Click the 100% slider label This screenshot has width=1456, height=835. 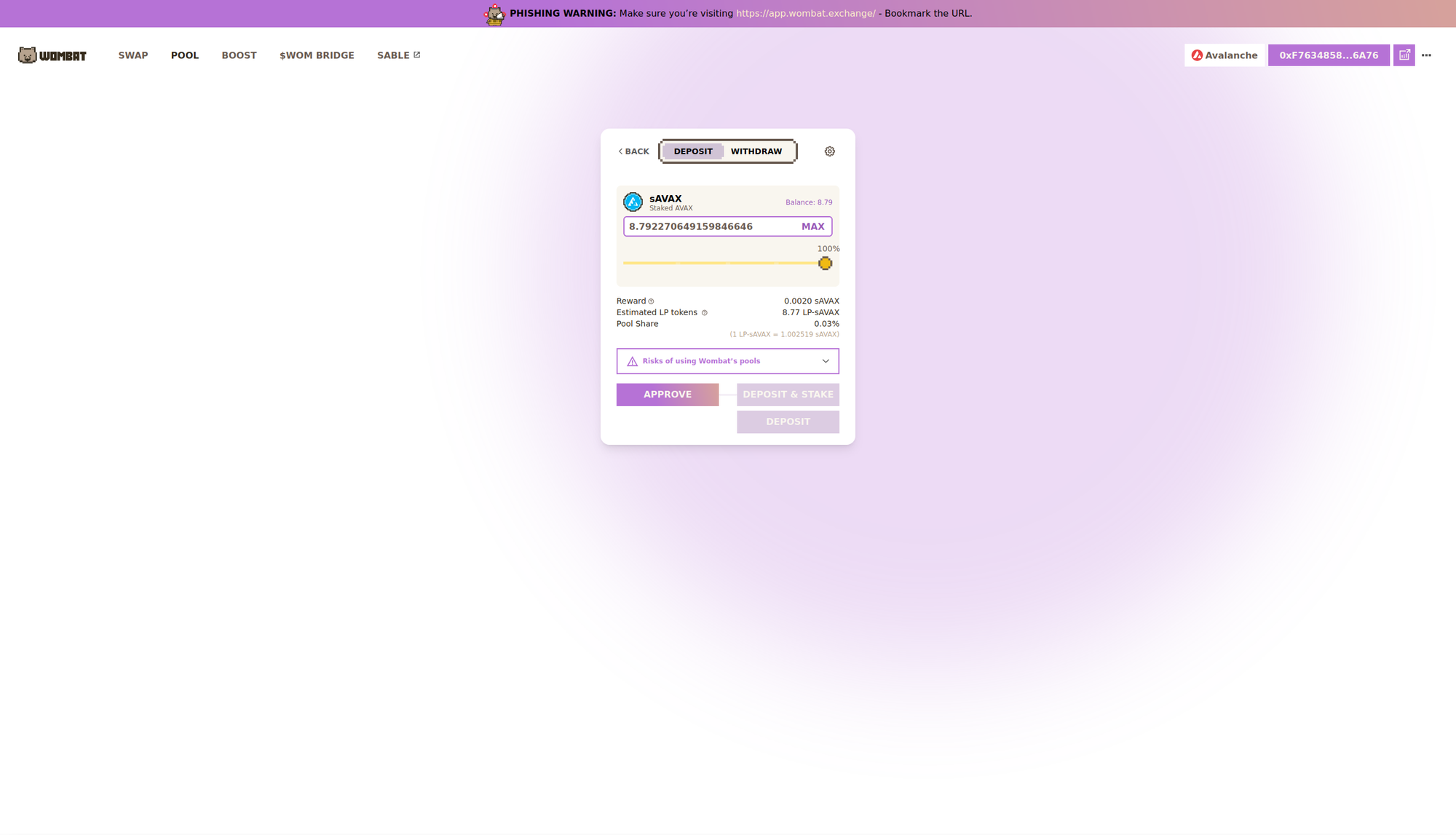click(828, 249)
